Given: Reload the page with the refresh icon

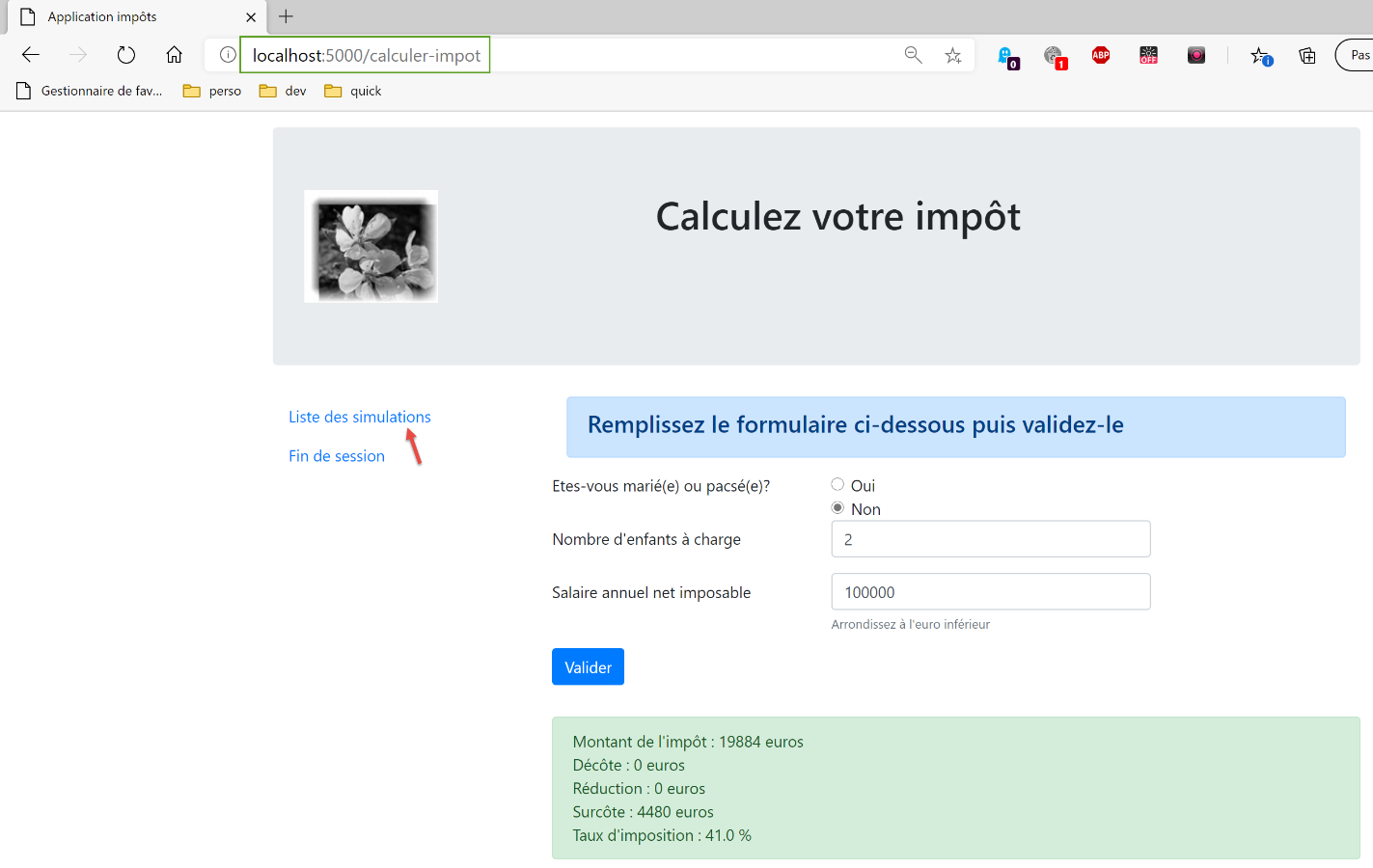Looking at the screenshot, I should [126, 55].
